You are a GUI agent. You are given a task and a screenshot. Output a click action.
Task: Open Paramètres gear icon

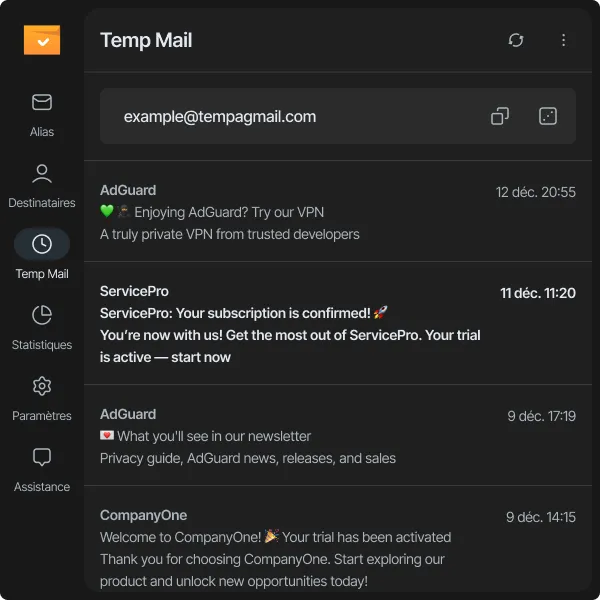click(42, 386)
